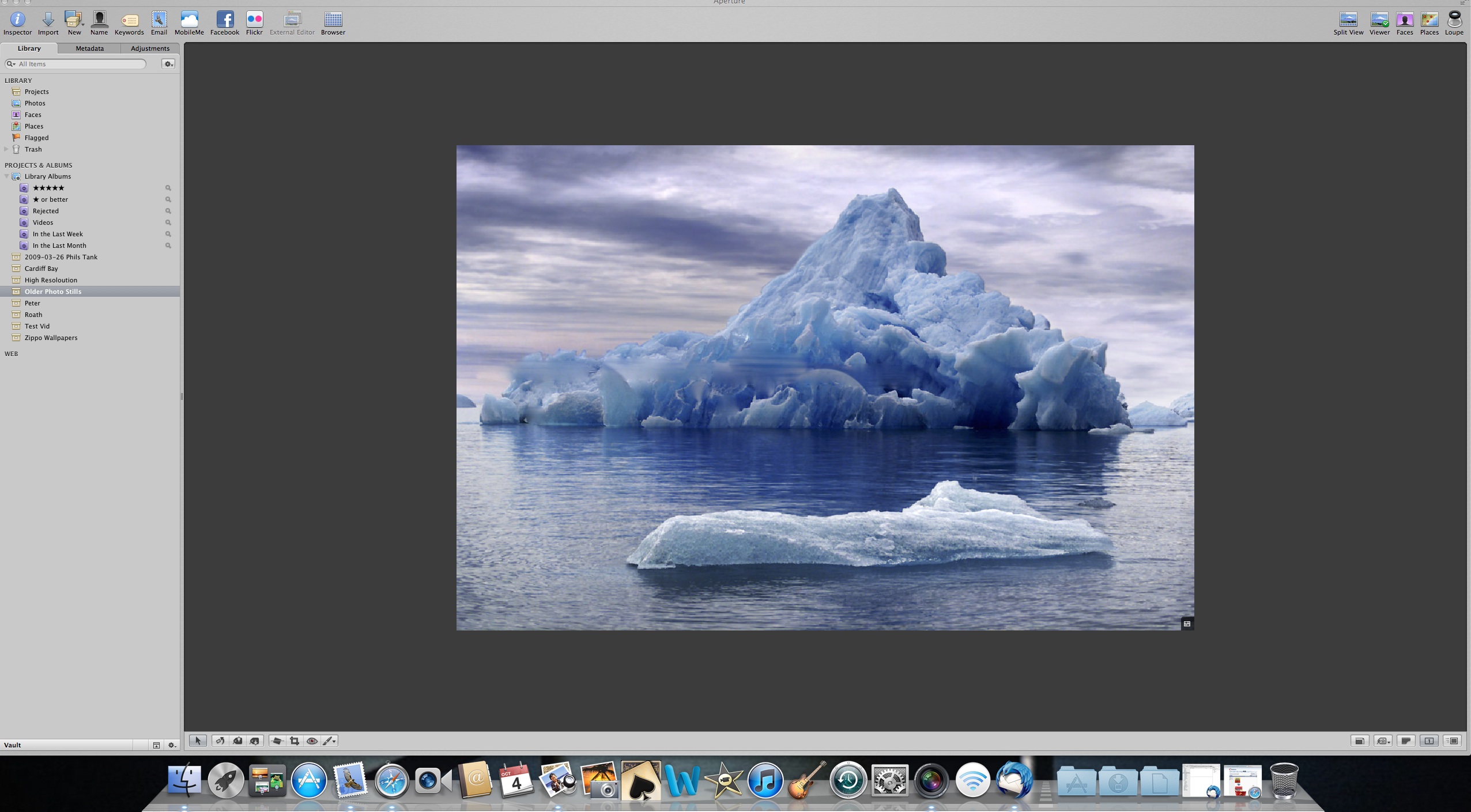The height and width of the screenshot is (812, 1471).
Task: Select the High Resoloution project
Action: (x=90, y=280)
